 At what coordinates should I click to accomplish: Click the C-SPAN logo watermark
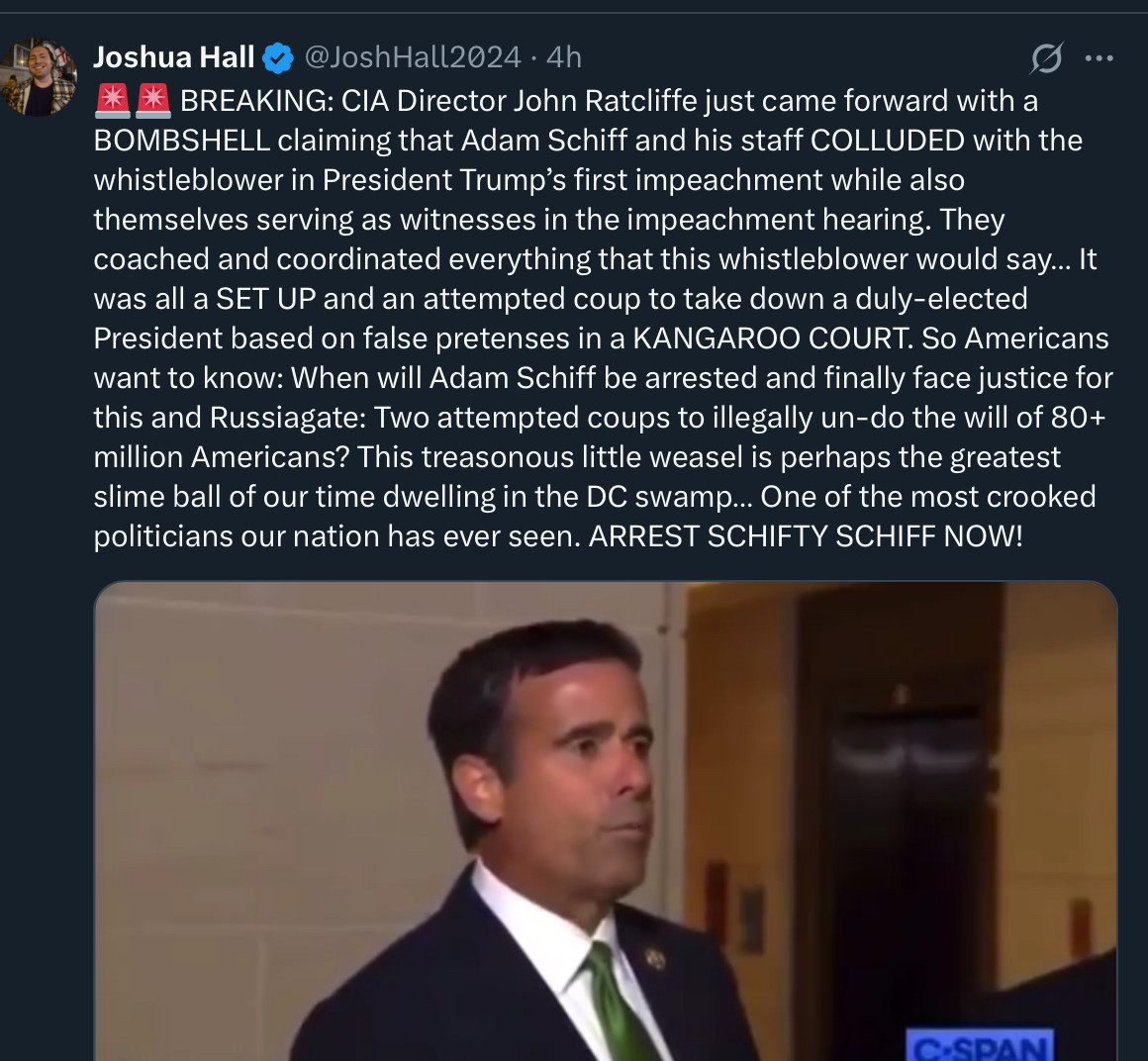pyautogui.click(x=978, y=1045)
